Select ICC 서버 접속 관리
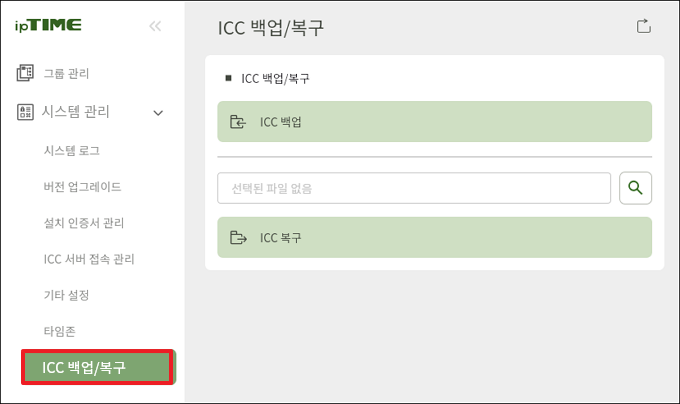 click(89, 259)
